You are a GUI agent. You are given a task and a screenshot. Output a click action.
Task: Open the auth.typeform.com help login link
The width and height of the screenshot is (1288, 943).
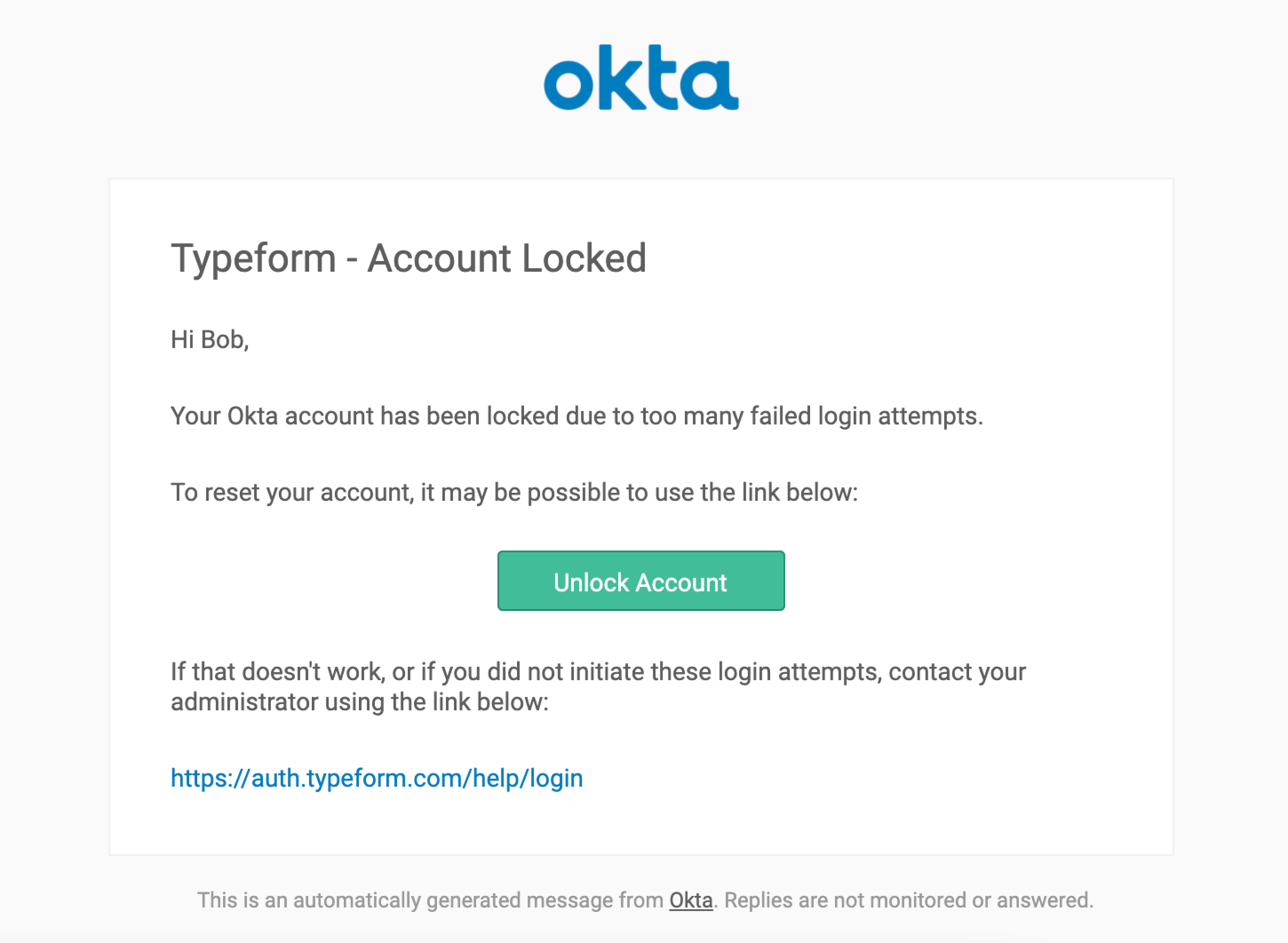[377, 778]
